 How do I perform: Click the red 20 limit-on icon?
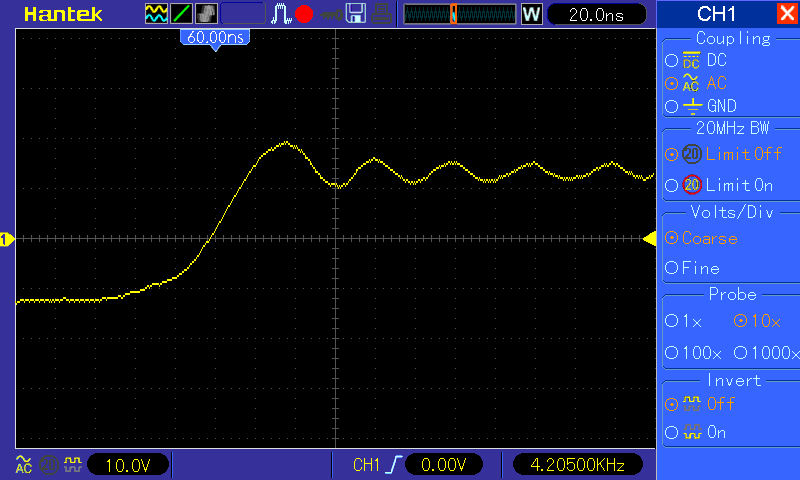(x=692, y=185)
